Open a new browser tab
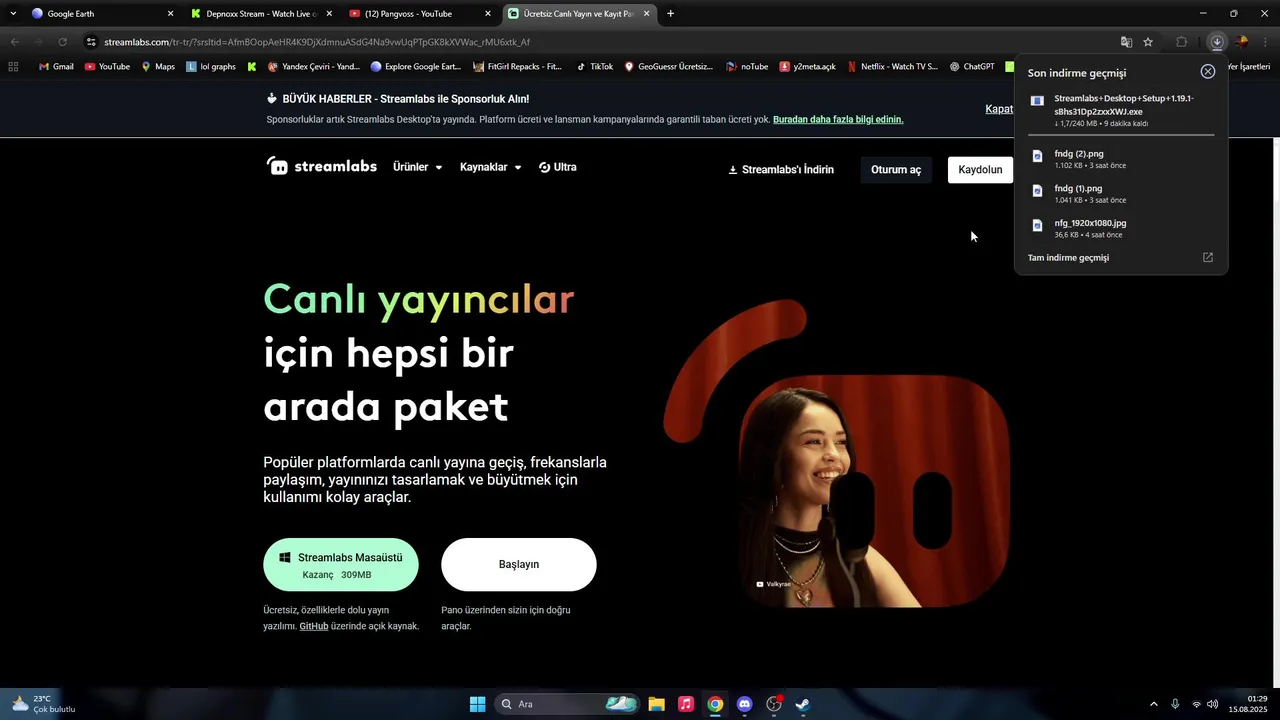 tap(670, 14)
